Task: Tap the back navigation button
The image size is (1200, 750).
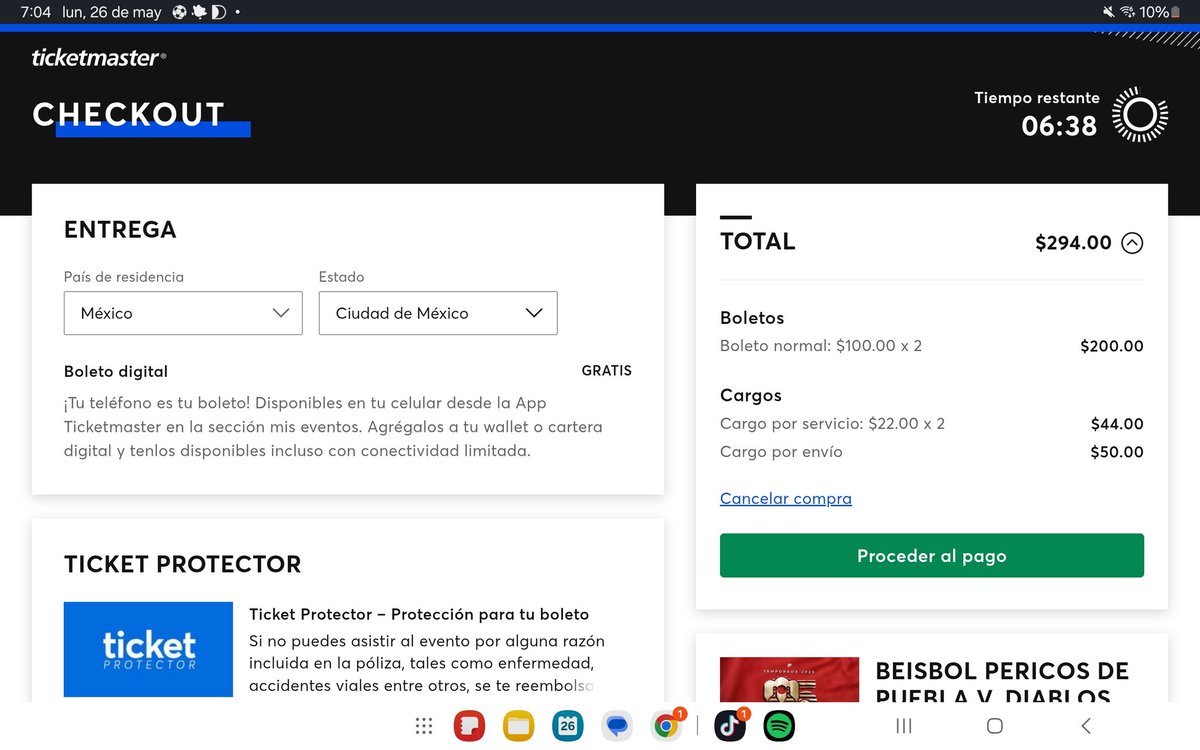Action: (1086, 726)
